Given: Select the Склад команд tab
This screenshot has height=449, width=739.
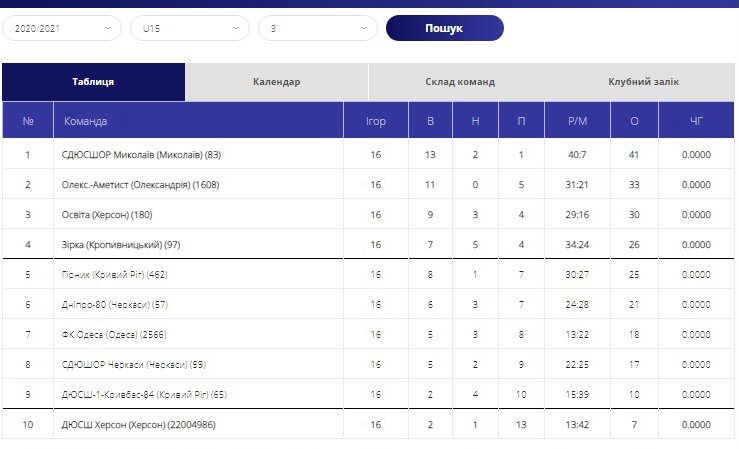Looking at the screenshot, I should click(460, 82).
